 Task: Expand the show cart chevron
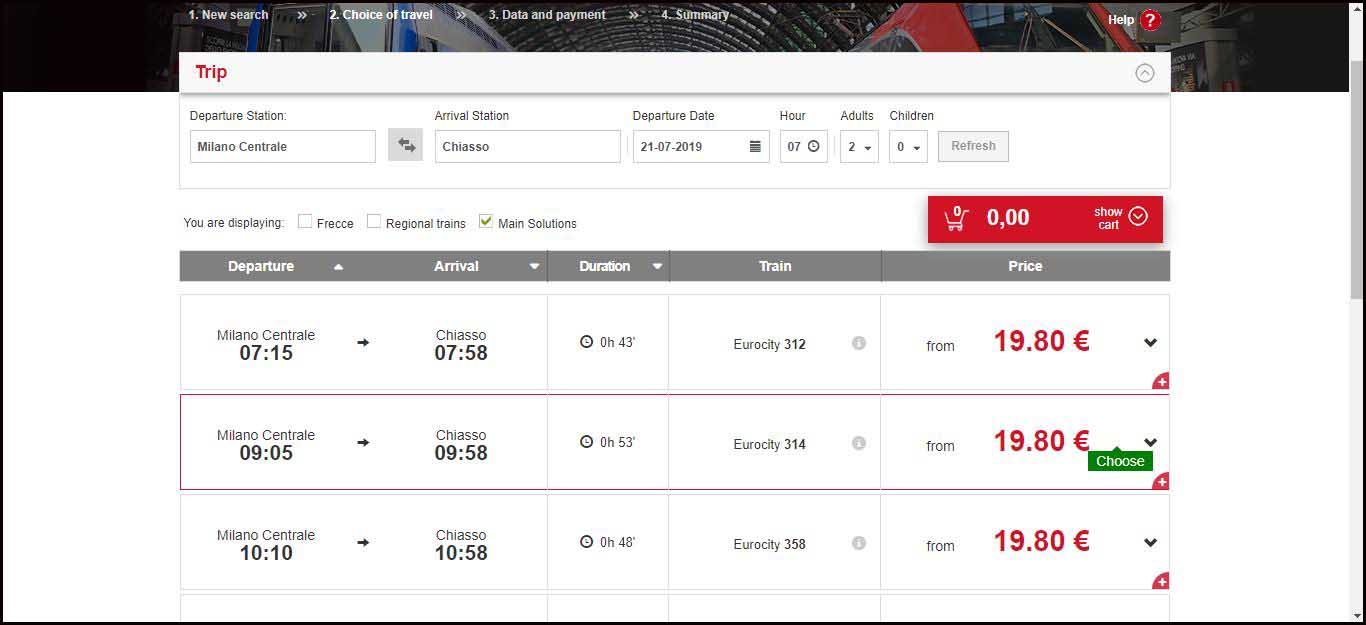click(x=1138, y=217)
